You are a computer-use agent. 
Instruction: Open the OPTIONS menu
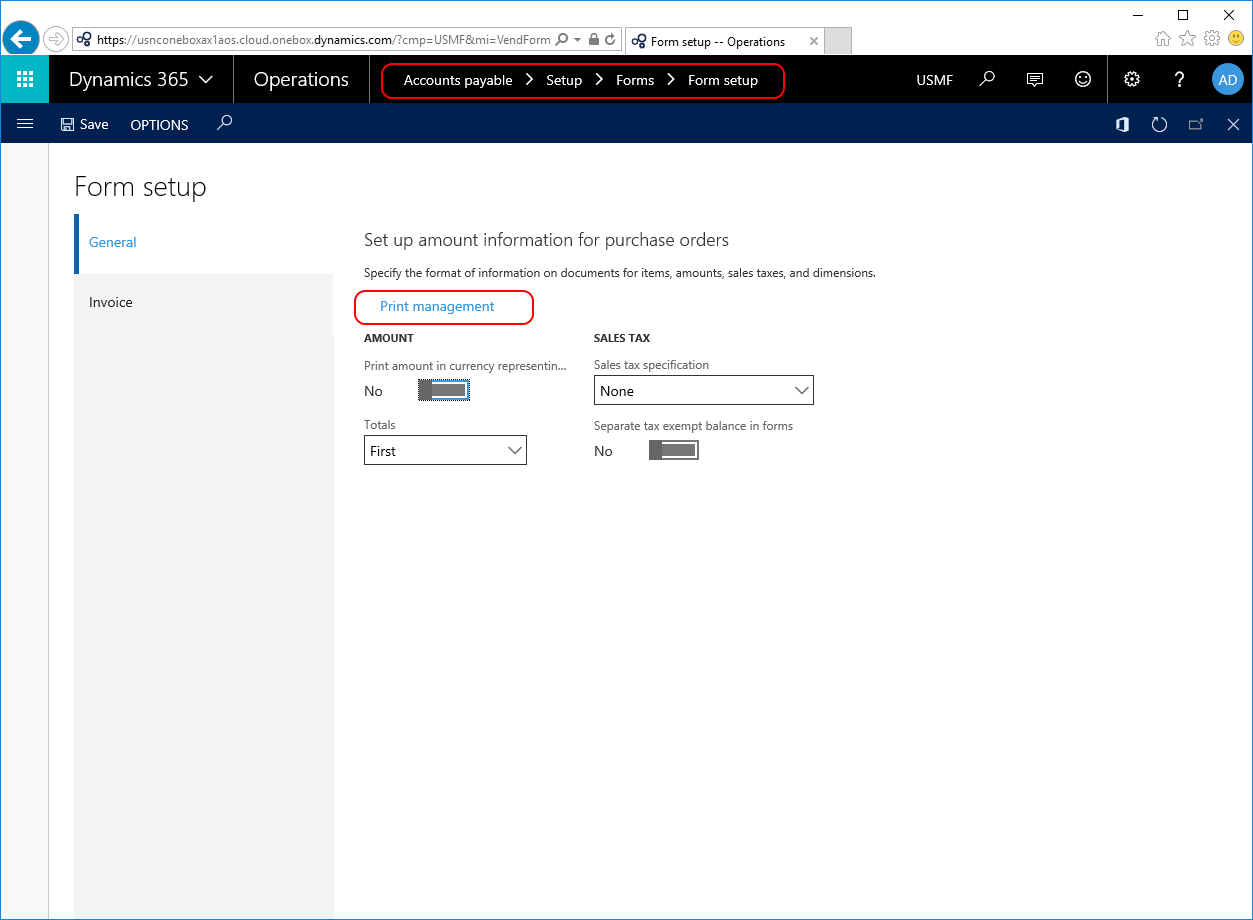(159, 125)
